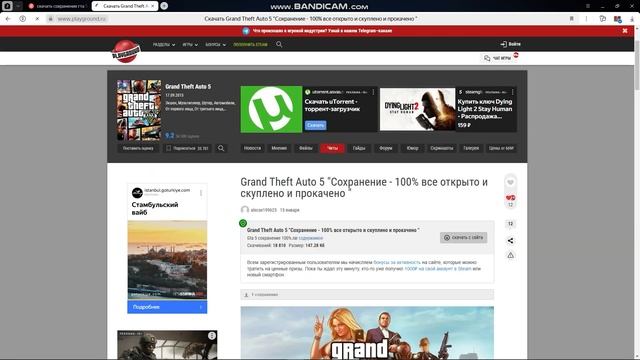This screenshot has width=640, height=360.
Task: Open the Гайды tab
Action: tap(359, 148)
